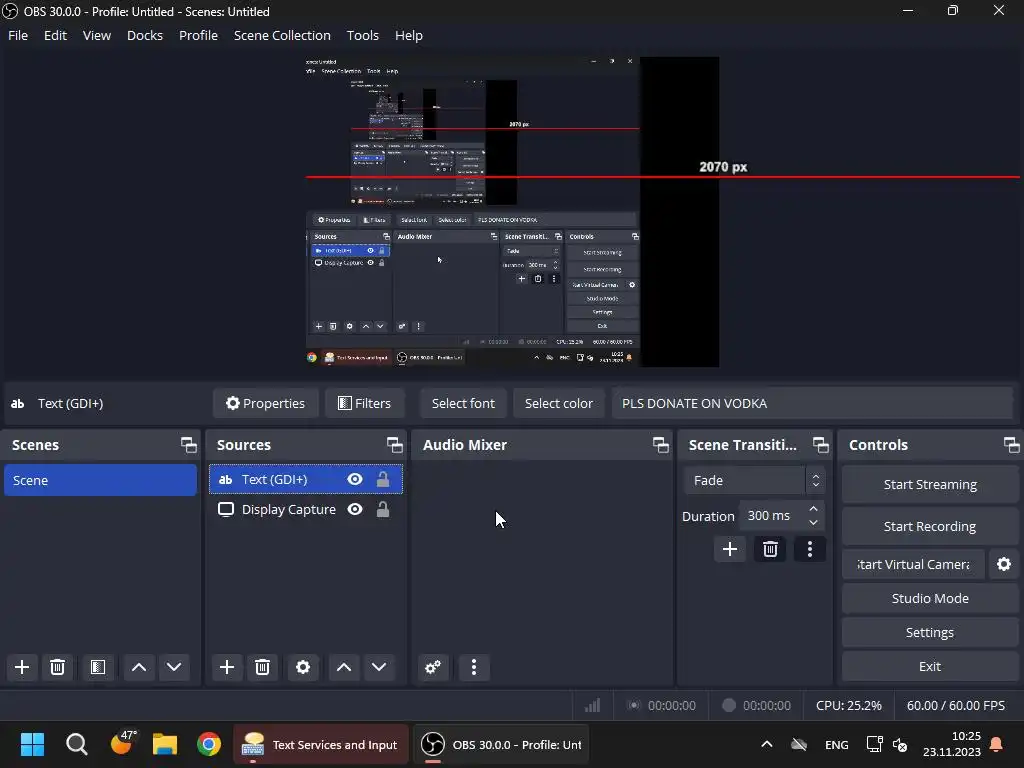Click the network signal status icon
The width and height of the screenshot is (1024, 768).
pyautogui.click(x=592, y=705)
